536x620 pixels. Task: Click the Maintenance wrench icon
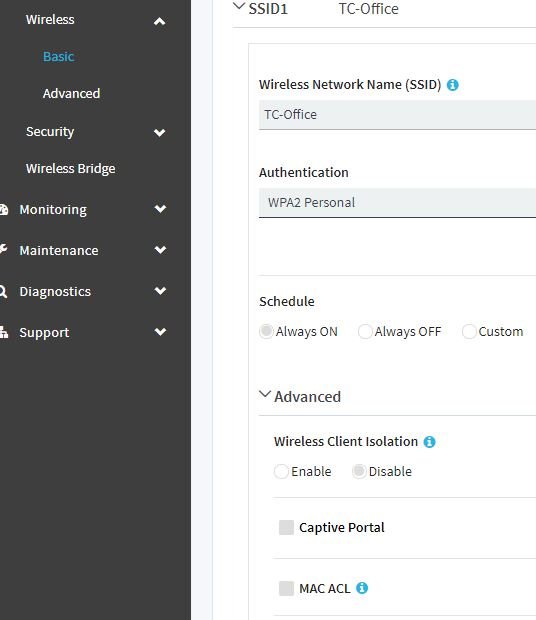pyautogui.click(x=4, y=249)
